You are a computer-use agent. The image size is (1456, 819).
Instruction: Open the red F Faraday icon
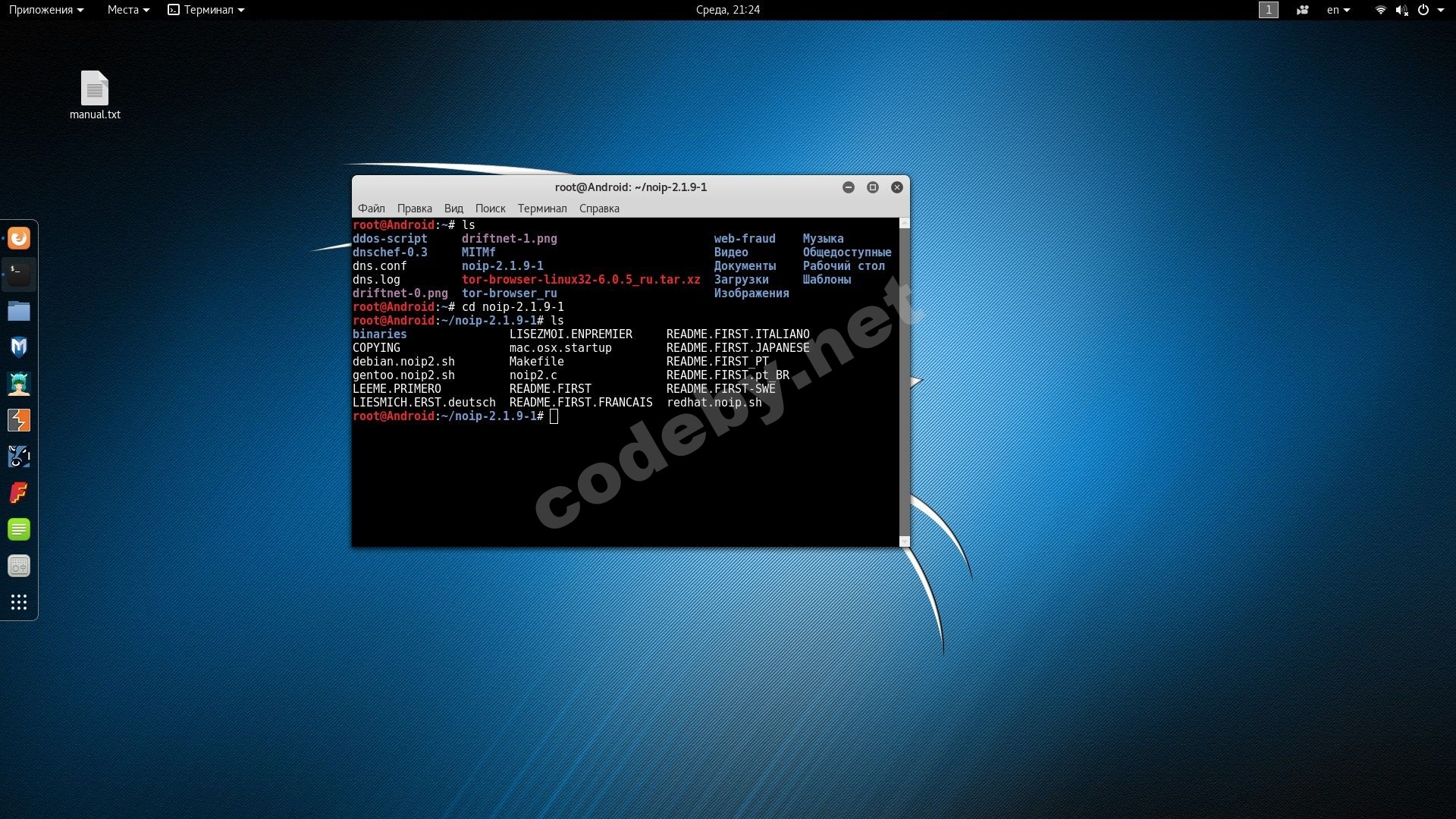(x=19, y=493)
